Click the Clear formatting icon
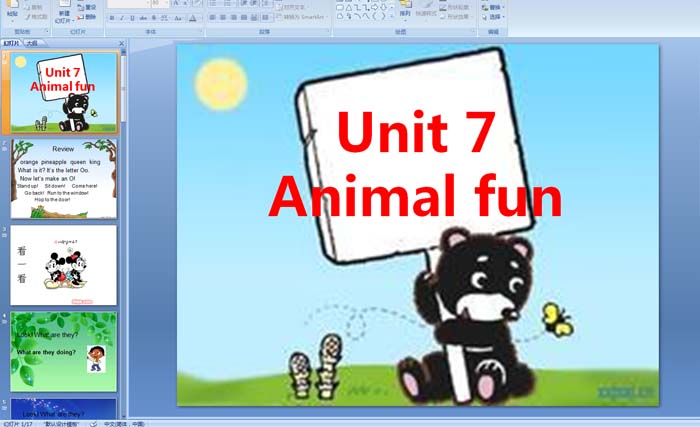The height and width of the screenshot is (427, 700). 196,3
